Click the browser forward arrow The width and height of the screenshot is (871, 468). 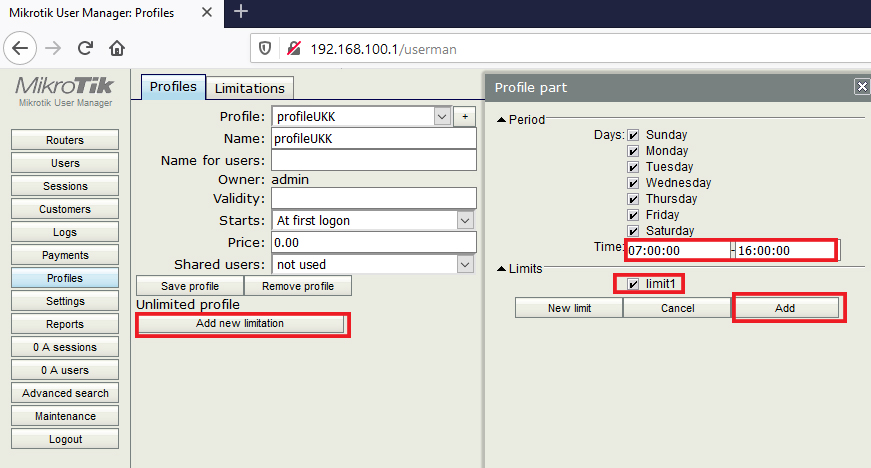[53, 49]
